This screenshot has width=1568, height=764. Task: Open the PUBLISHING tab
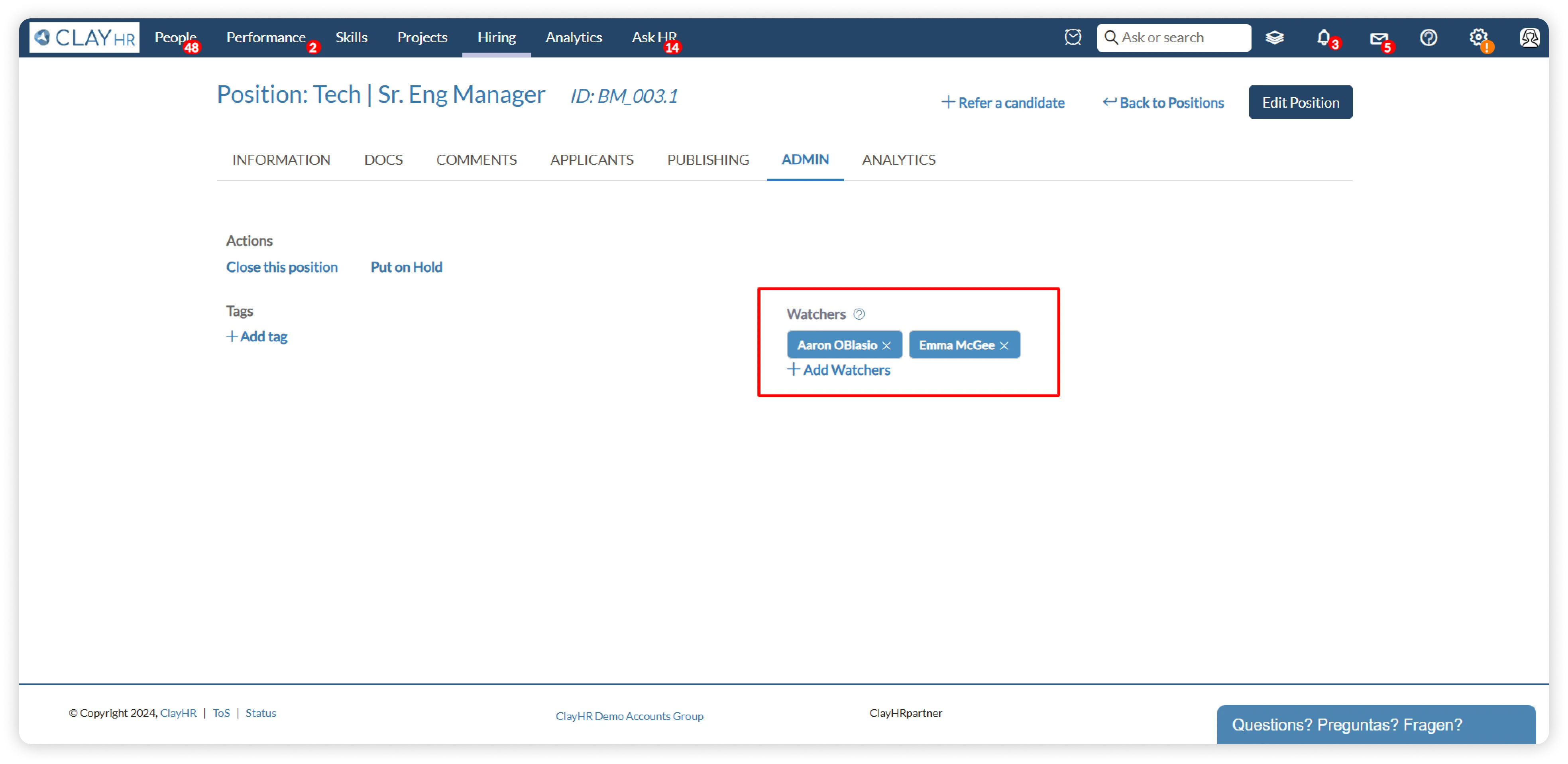707,160
